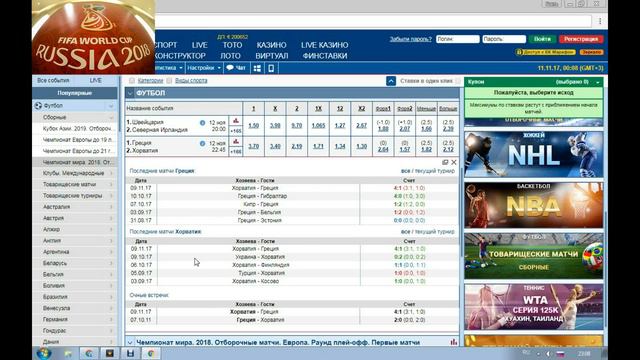Open КАЗИНО in top navigation
The image size is (640, 360).
[x=271, y=45]
